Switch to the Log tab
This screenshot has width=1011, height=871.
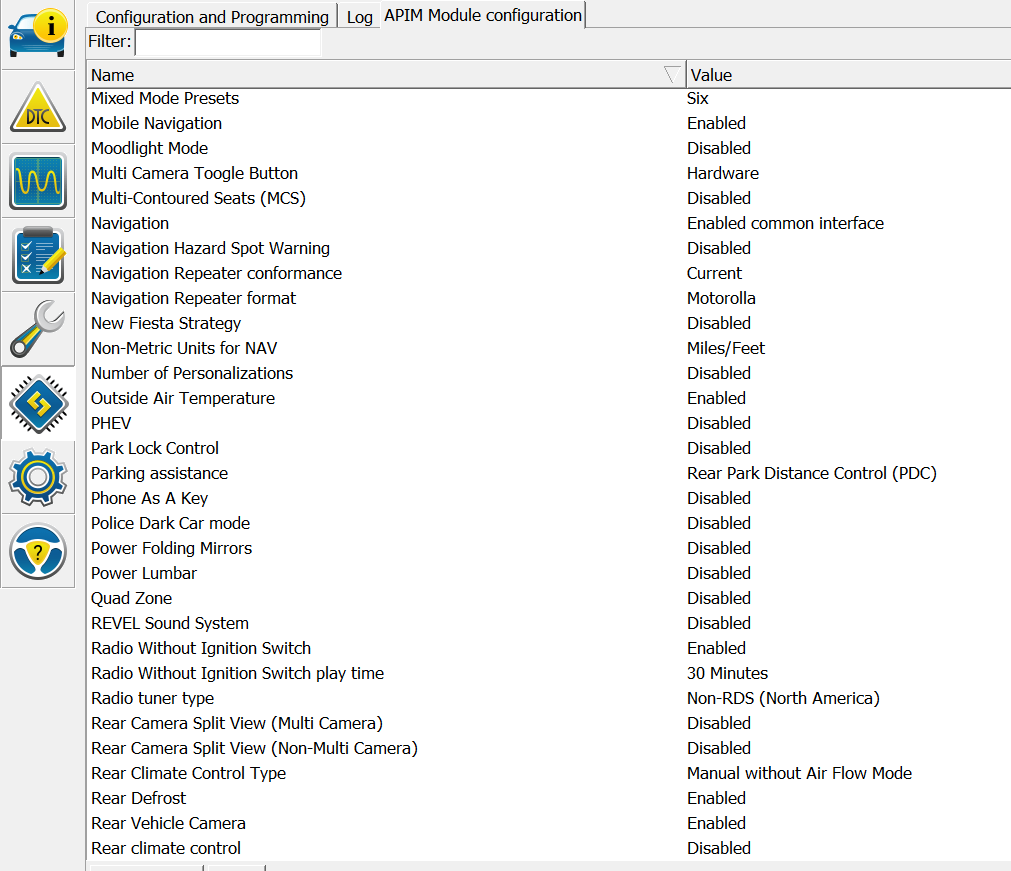[359, 17]
